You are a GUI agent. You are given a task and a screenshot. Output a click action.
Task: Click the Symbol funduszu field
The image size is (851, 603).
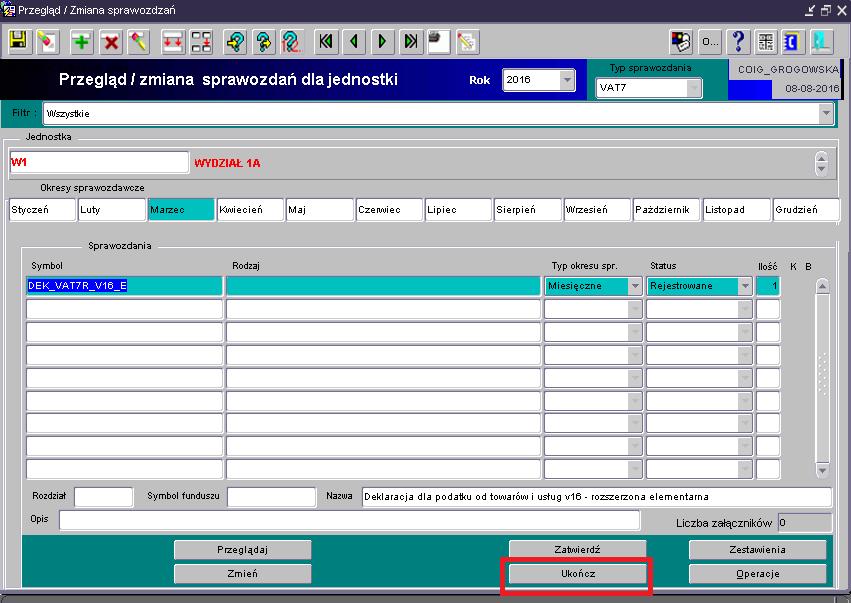[x=271, y=497]
